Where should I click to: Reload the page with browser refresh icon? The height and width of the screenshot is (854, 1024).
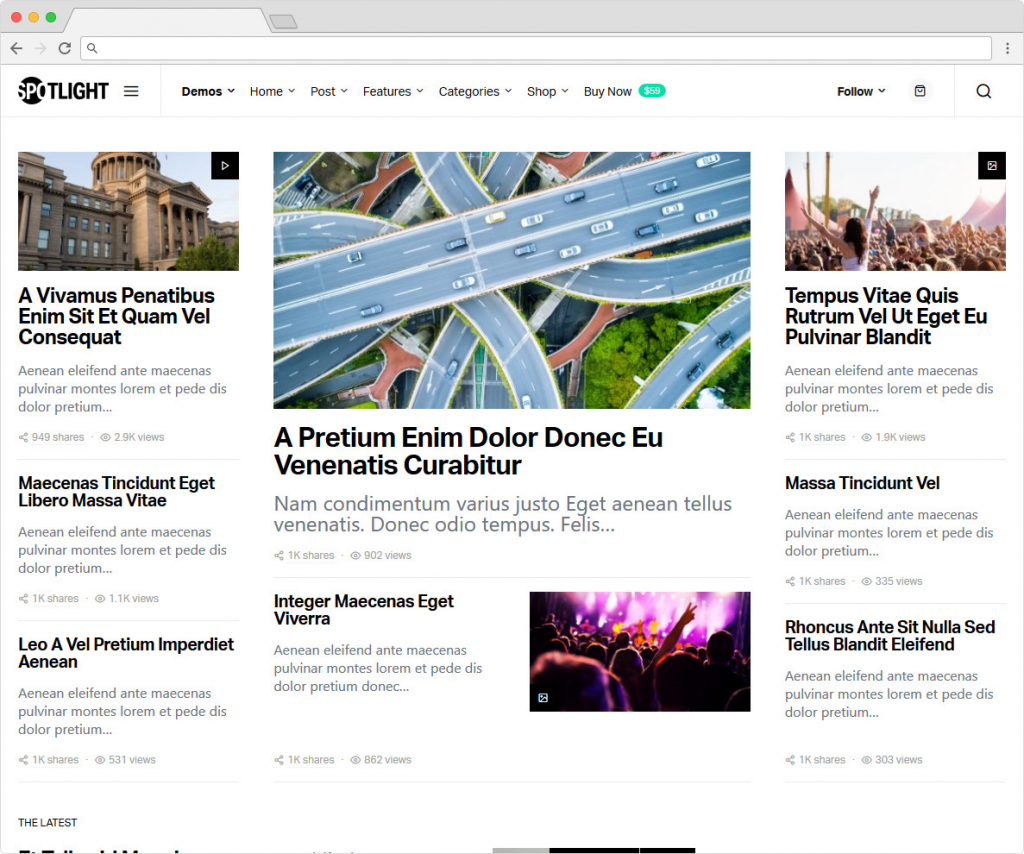tap(65, 48)
